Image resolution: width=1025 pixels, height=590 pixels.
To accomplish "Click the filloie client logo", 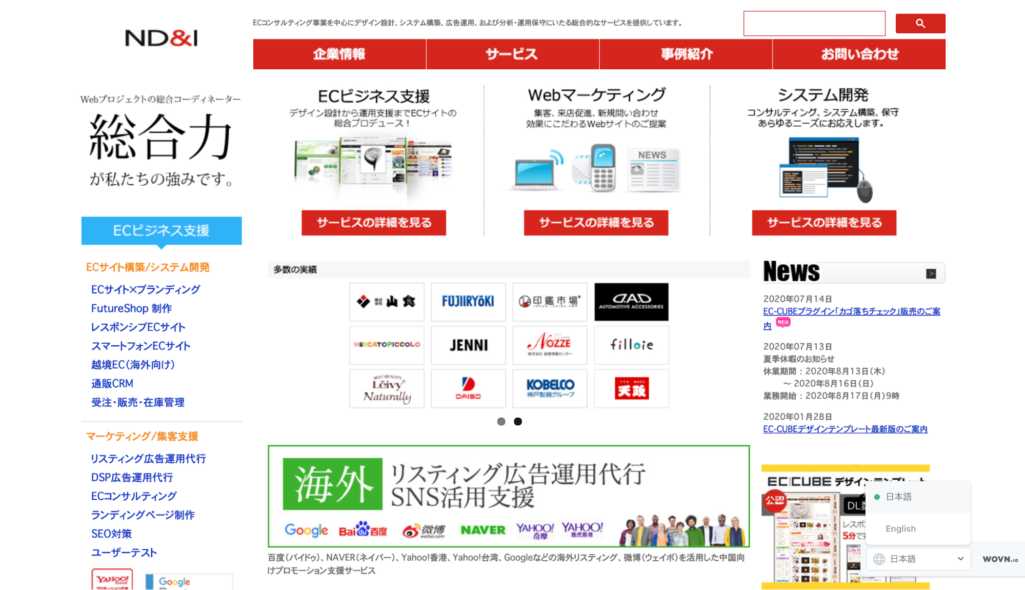I will coord(631,345).
